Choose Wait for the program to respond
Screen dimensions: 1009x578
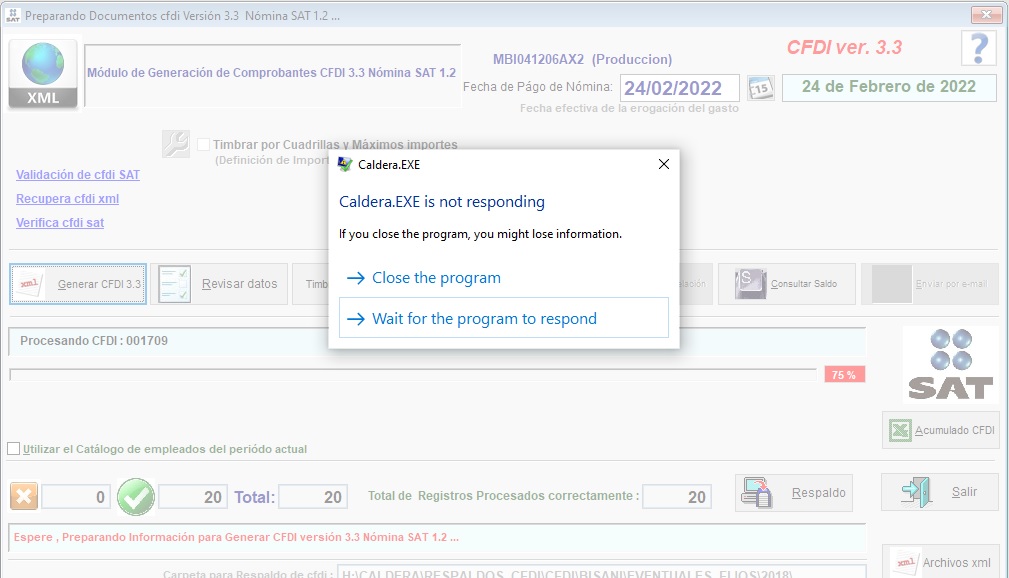pyautogui.click(x=504, y=318)
